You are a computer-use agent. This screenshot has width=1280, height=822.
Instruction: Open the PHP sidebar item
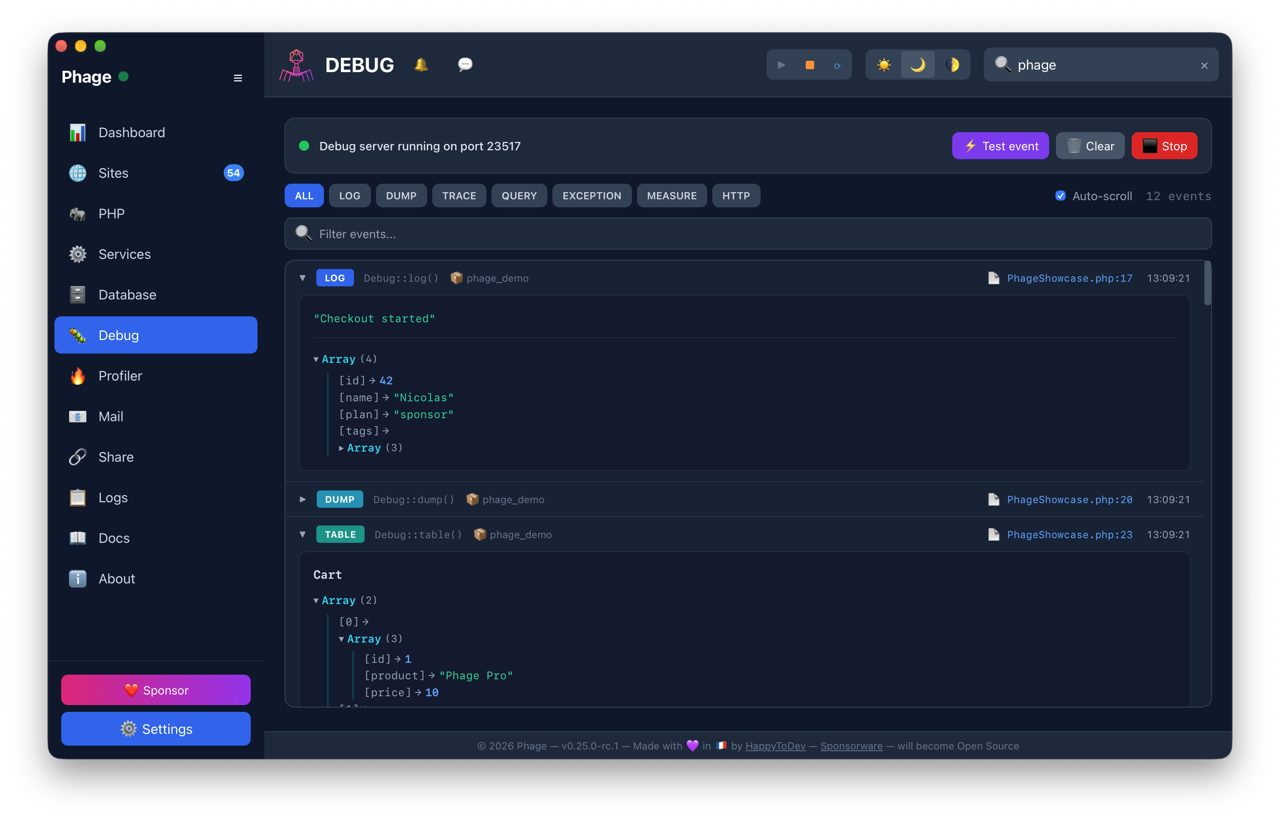[156, 213]
